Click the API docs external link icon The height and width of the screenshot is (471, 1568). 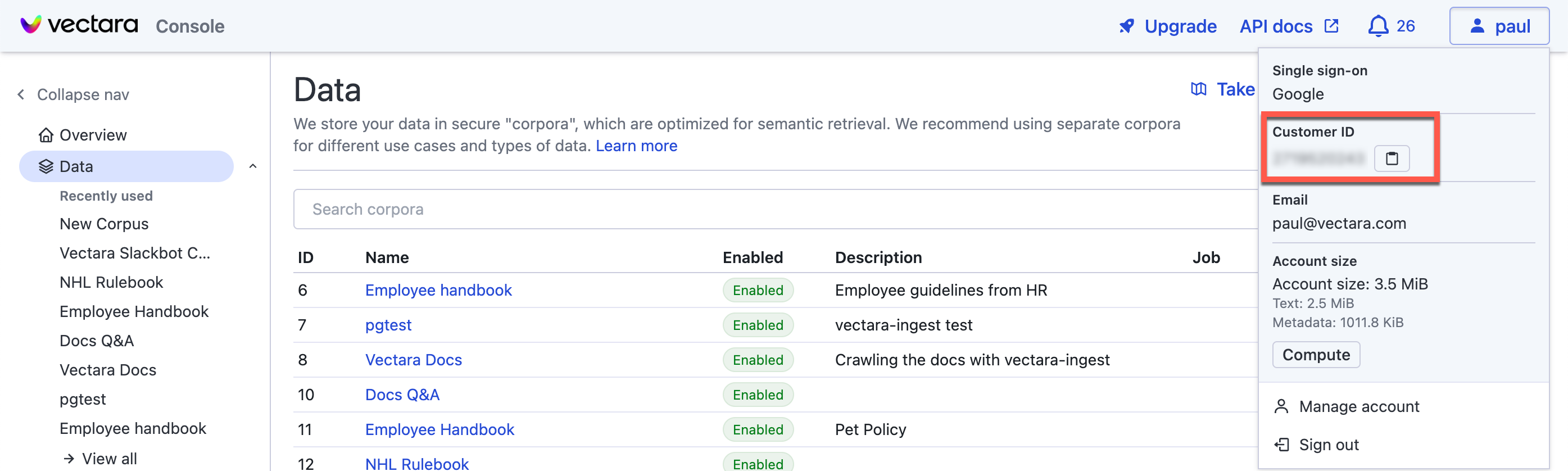pyautogui.click(x=1331, y=26)
